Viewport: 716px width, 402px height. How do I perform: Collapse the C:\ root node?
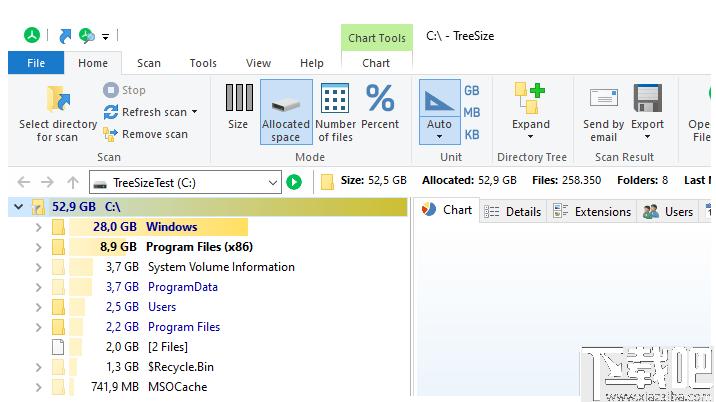[19, 207]
